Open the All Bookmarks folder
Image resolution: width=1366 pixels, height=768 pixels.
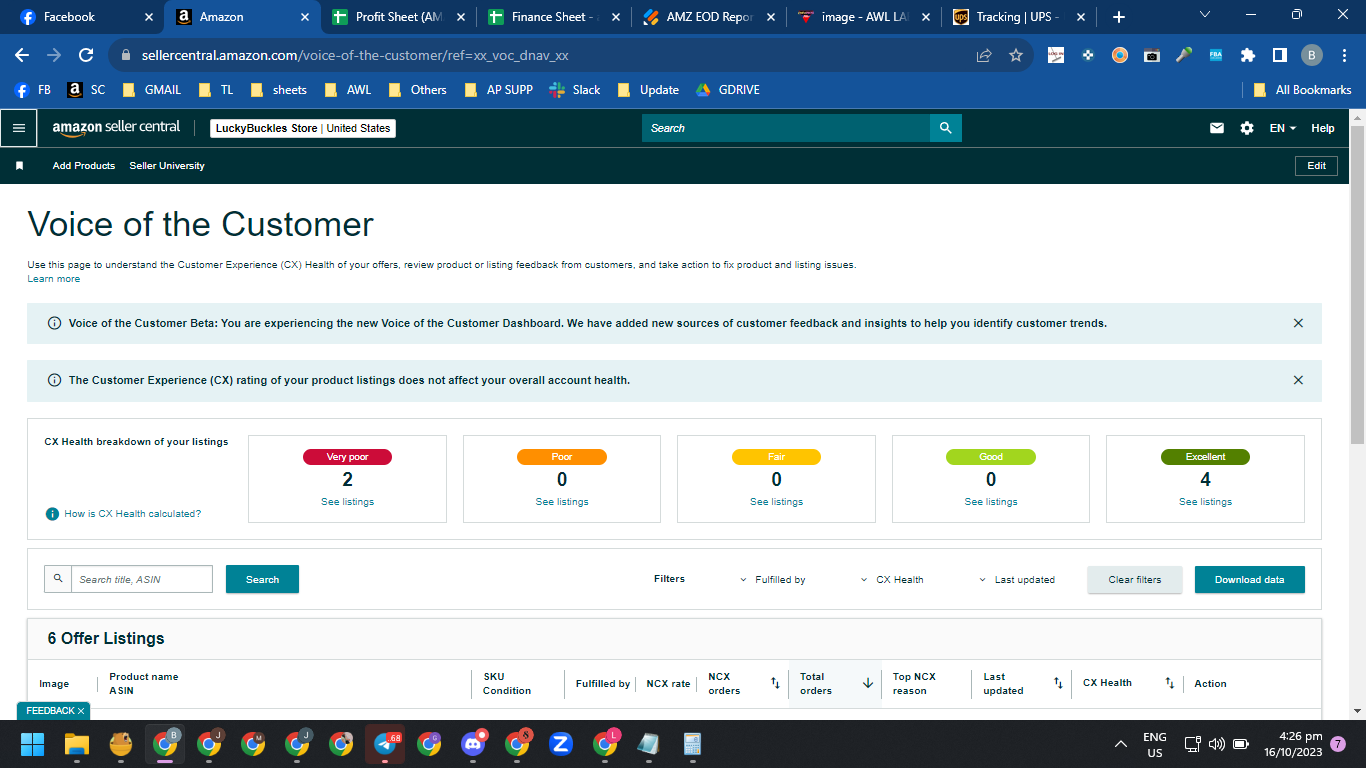(x=1303, y=90)
